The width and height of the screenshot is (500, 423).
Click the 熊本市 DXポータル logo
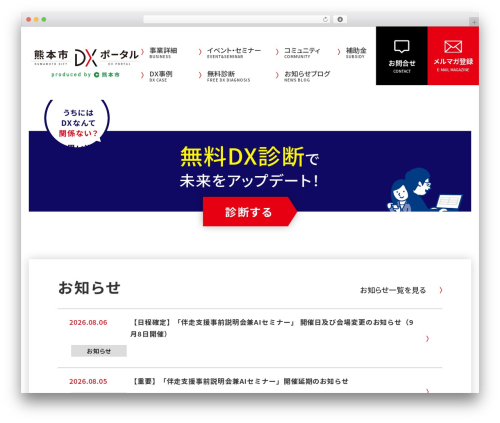tap(86, 57)
